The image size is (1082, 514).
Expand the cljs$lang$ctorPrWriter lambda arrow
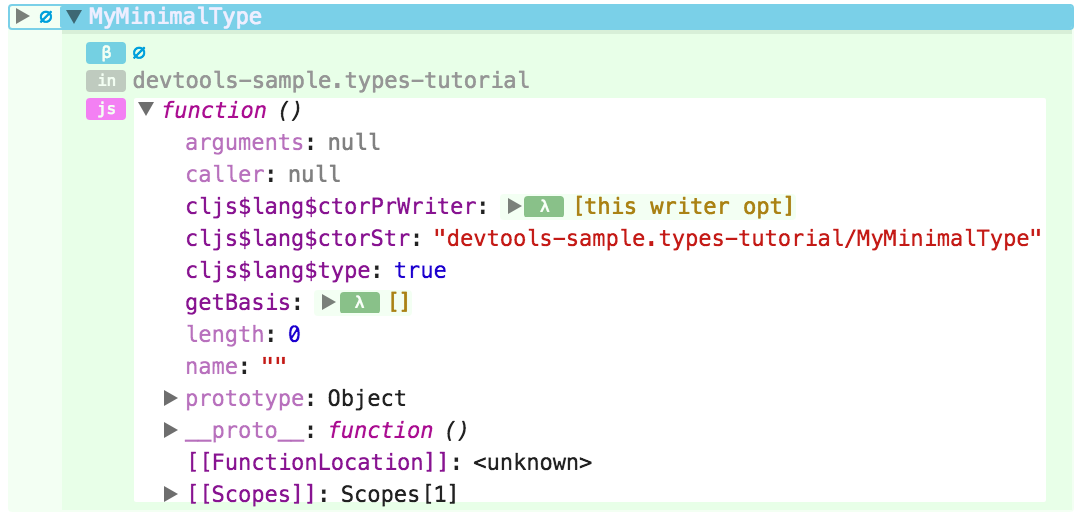pyautogui.click(x=514, y=206)
